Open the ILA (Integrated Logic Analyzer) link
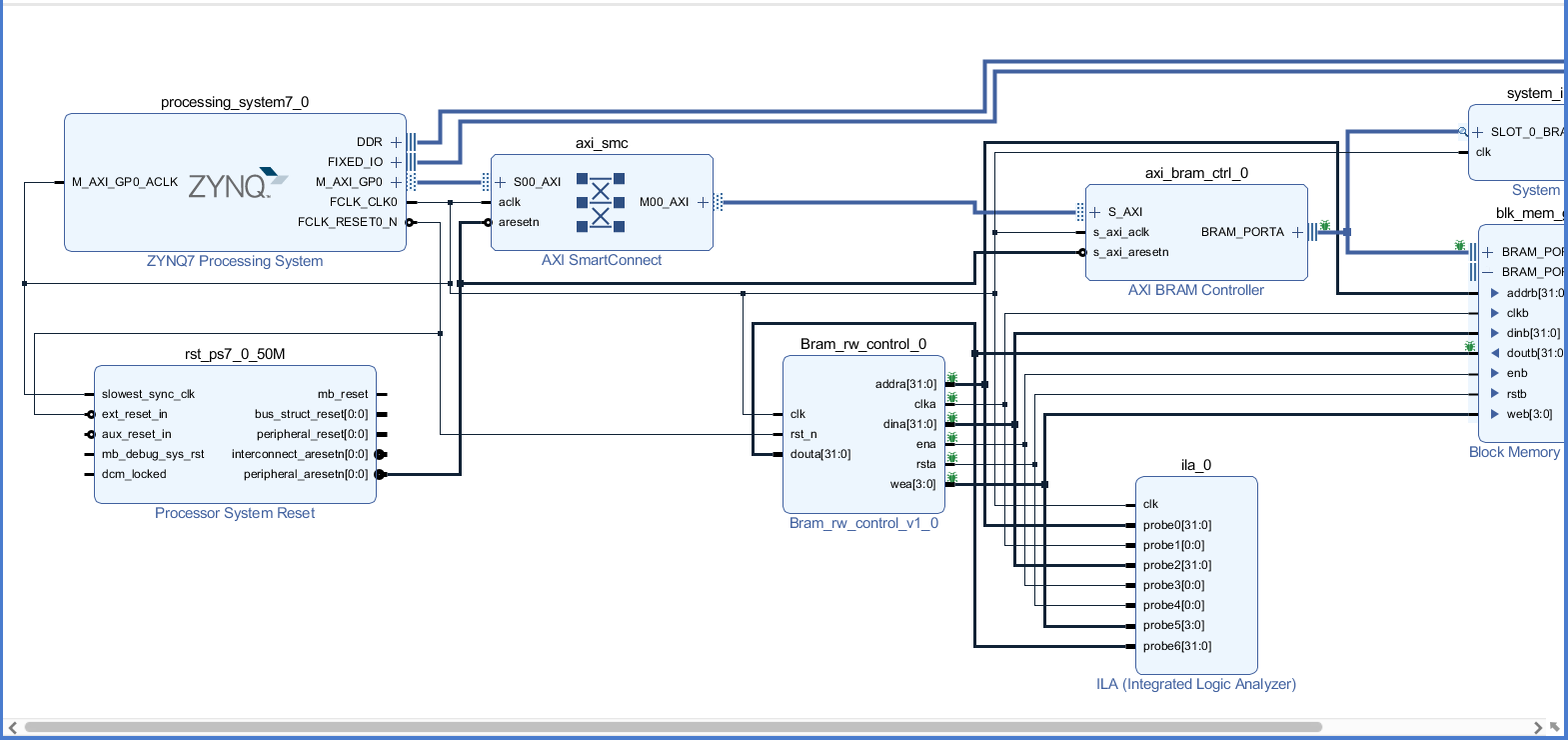The width and height of the screenshot is (1568, 744). (x=1196, y=684)
